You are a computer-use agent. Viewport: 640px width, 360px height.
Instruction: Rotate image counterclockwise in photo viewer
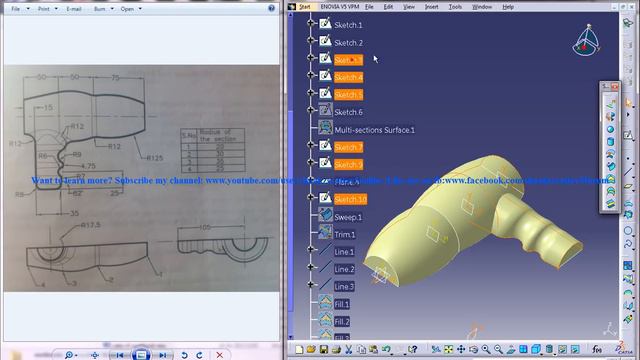(x=184, y=355)
